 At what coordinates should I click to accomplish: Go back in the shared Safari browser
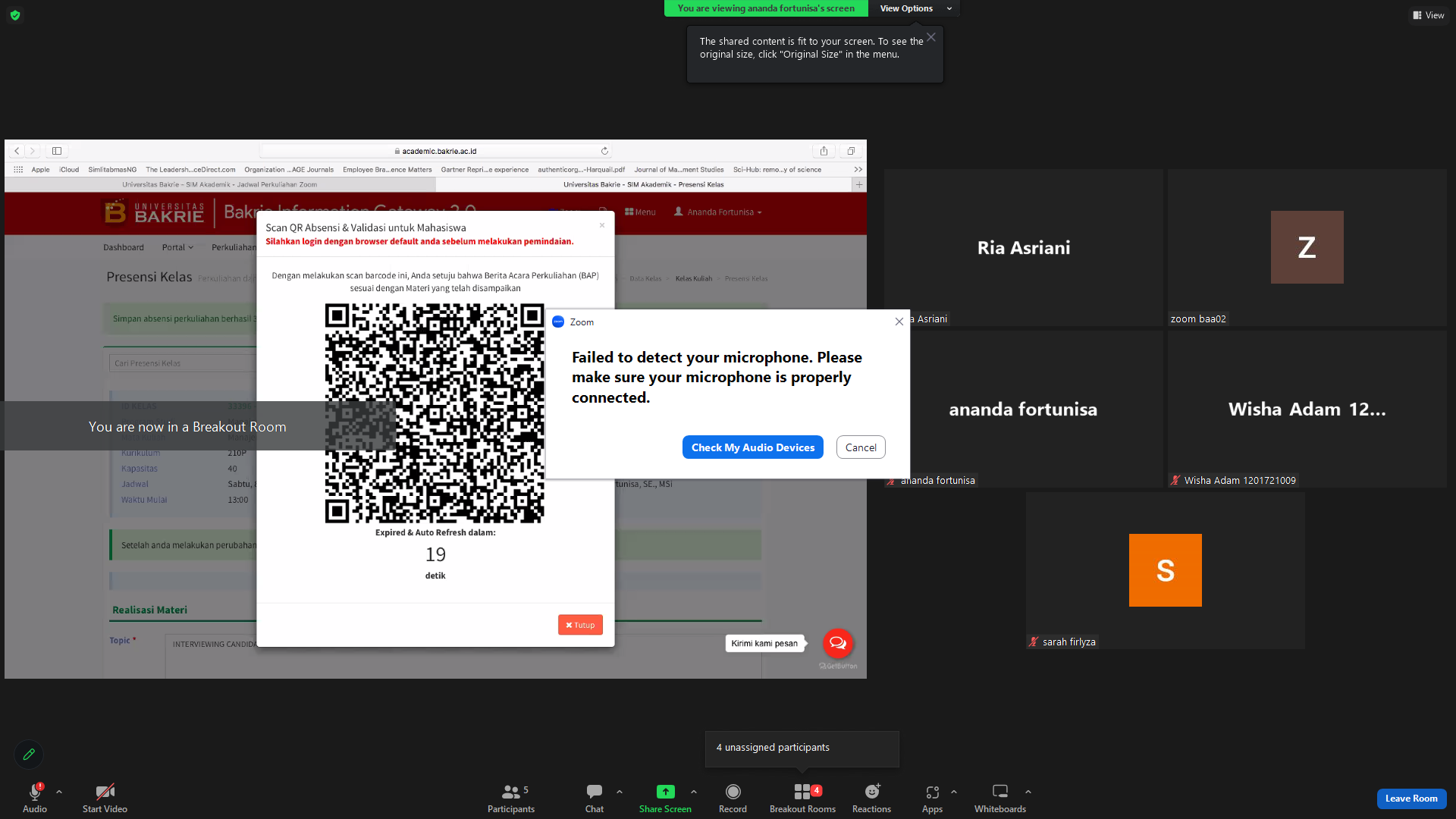tap(17, 151)
